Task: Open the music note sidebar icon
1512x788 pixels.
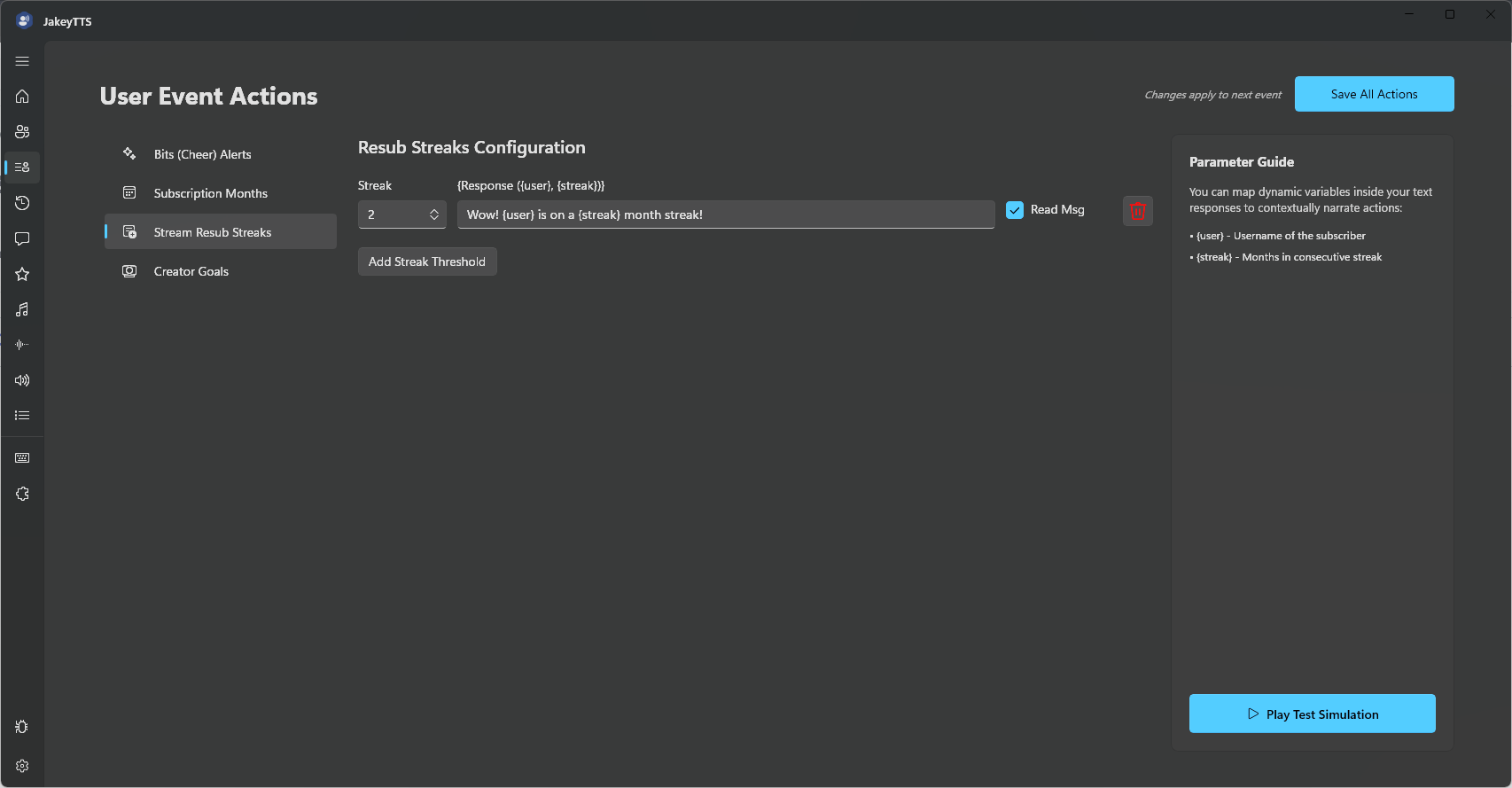Action: [x=22, y=309]
